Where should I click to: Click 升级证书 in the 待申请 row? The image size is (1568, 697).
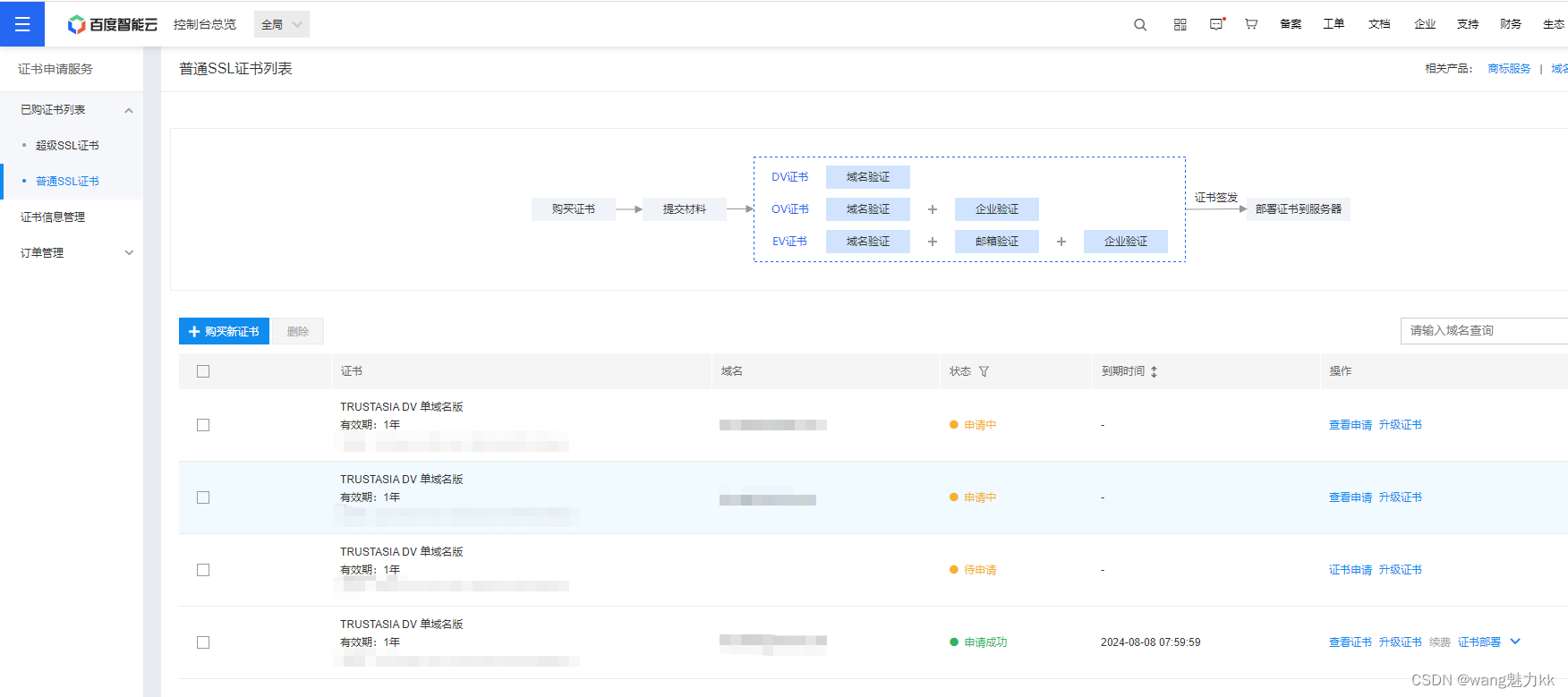point(1400,570)
